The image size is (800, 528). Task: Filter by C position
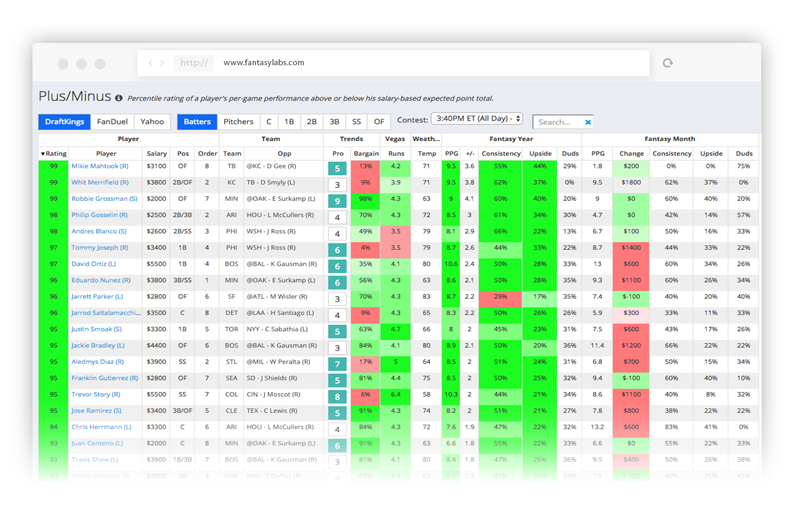269,121
